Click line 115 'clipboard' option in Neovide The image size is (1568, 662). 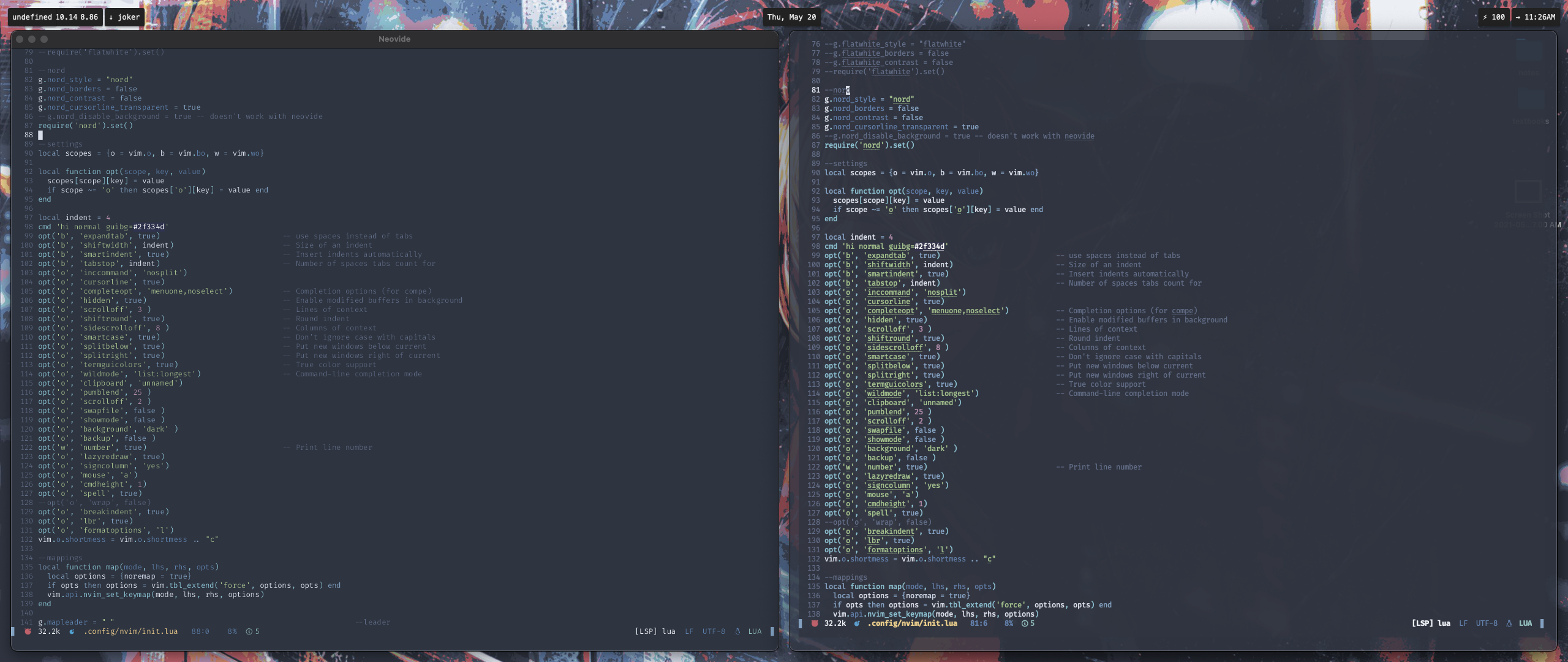pyautogui.click(x=110, y=383)
